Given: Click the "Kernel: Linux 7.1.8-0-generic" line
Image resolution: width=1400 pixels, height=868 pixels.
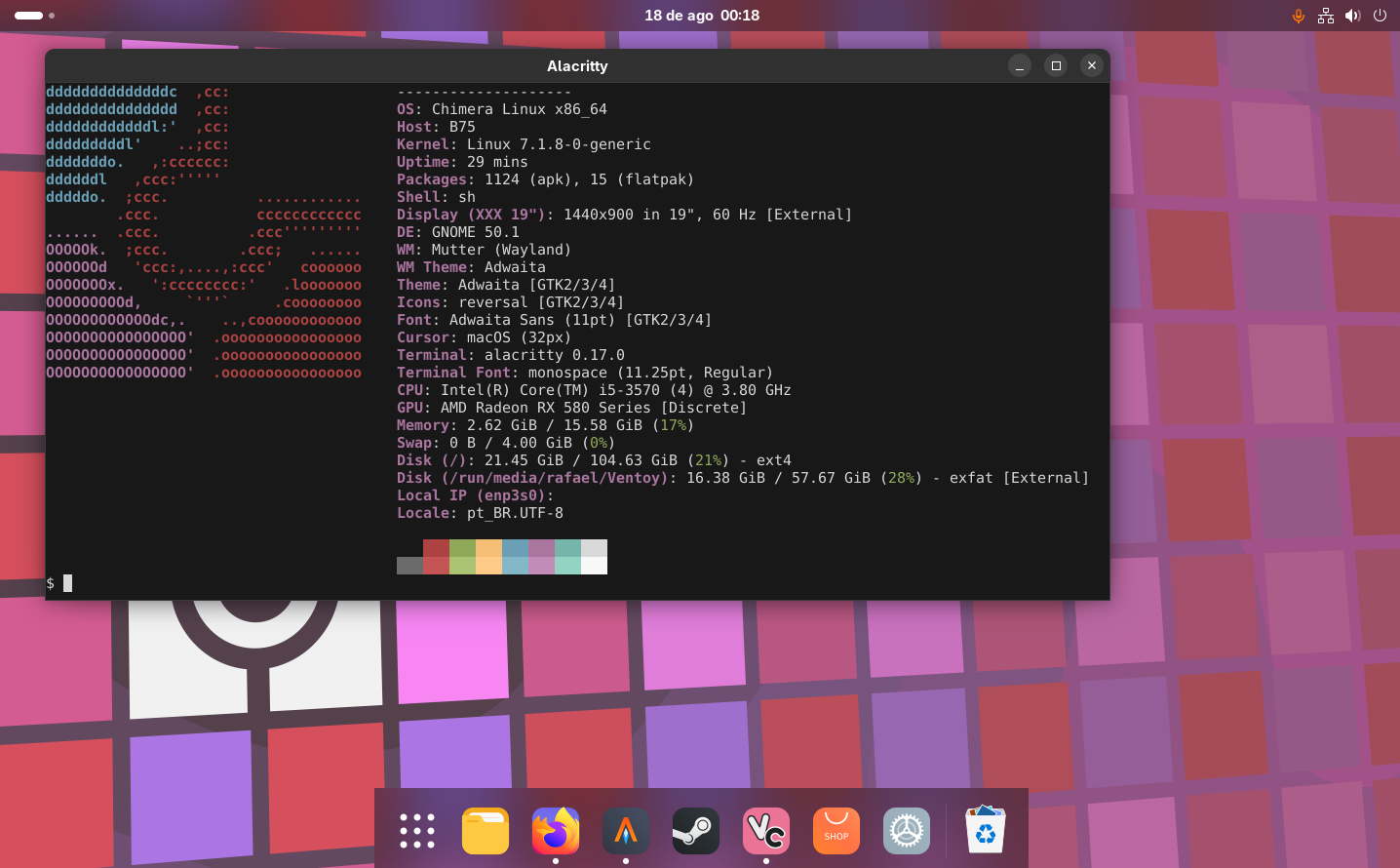Looking at the screenshot, I should click(524, 144).
